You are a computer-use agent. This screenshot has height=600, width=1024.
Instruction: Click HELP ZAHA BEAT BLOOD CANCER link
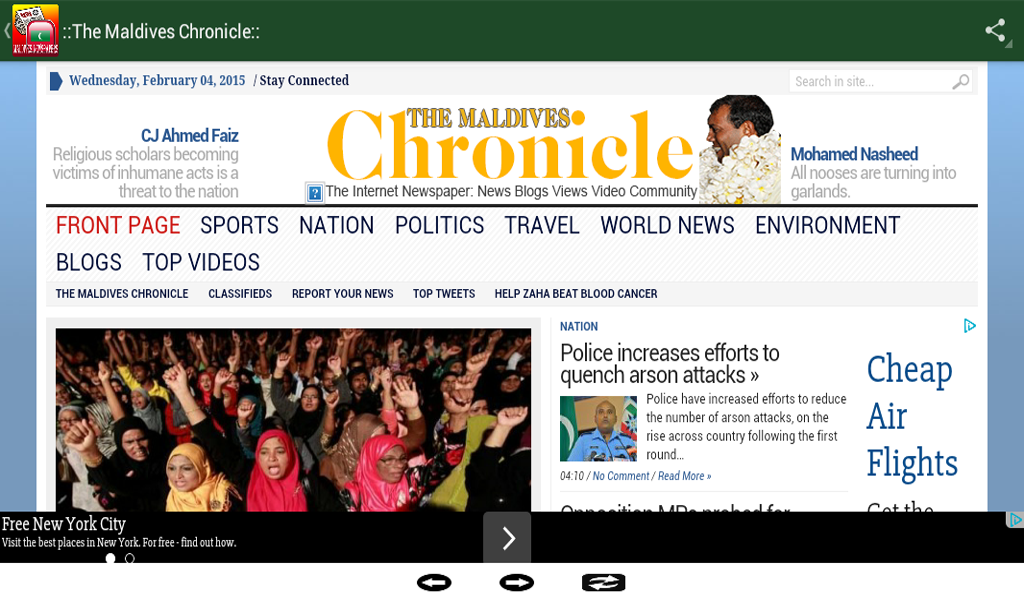pyautogui.click(x=575, y=294)
